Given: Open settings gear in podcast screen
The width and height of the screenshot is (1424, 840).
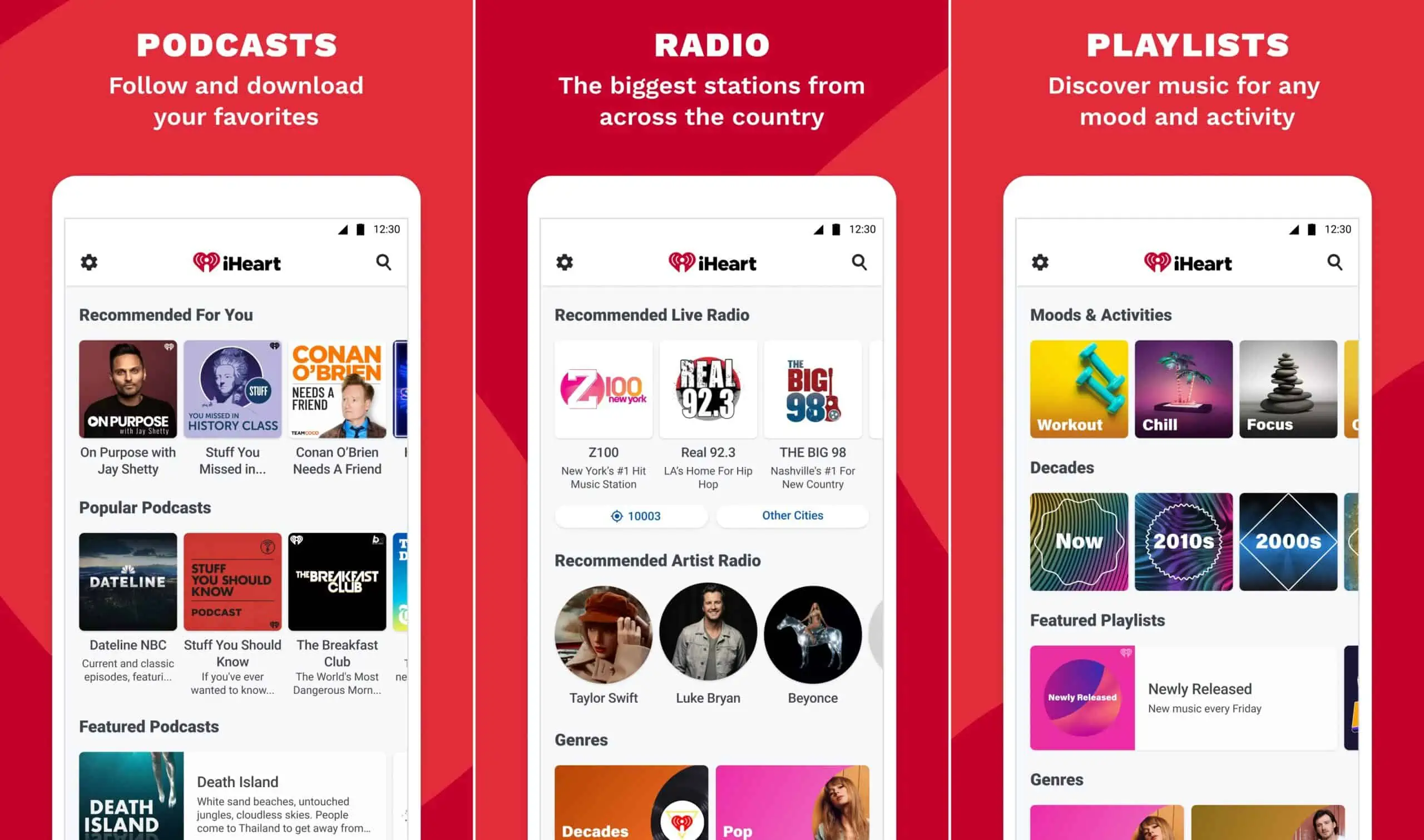Looking at the screenshot, I should coord(89,262).
